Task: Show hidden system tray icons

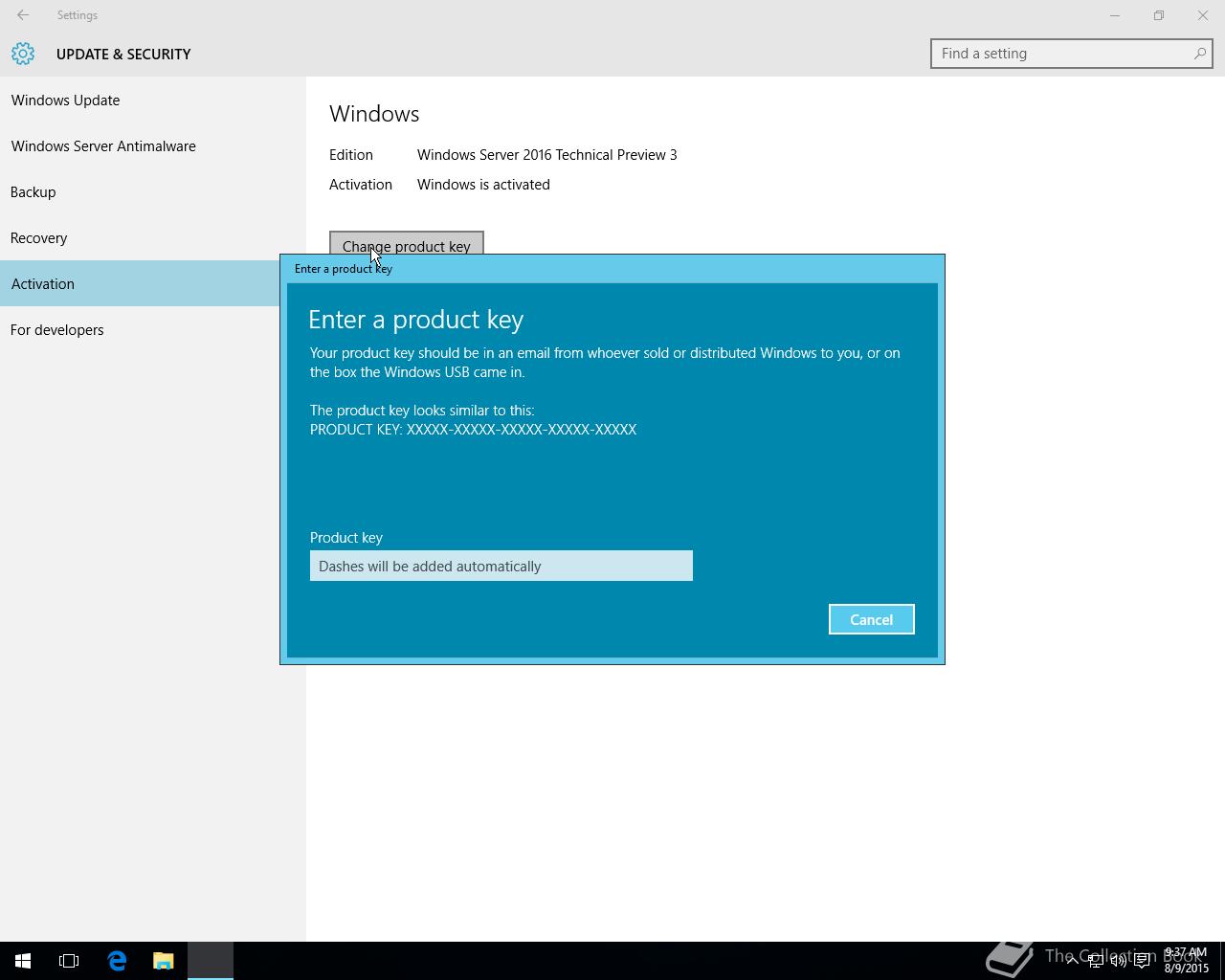Action: 1072,960
